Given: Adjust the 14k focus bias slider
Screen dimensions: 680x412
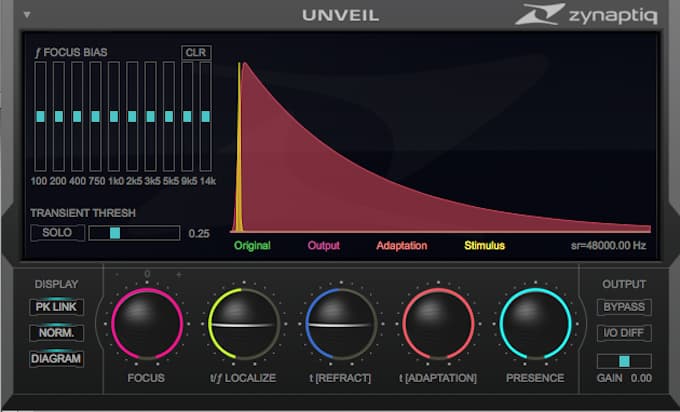Looking at the screenshot, I should [x=206, y=116].
